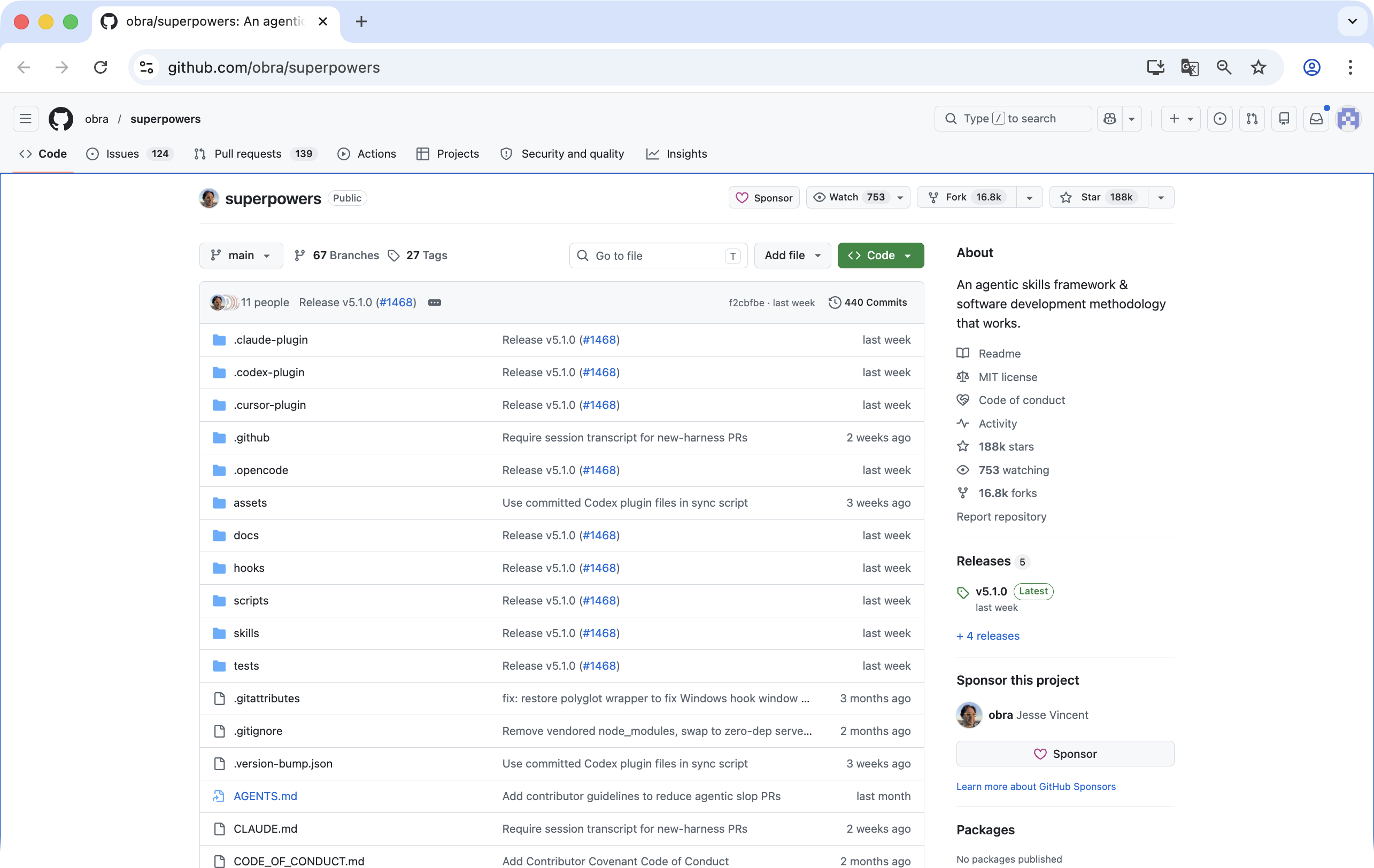Open Chrome three-dot menu
This screenshot has height=868, width=1374.
coord(1350,67)
